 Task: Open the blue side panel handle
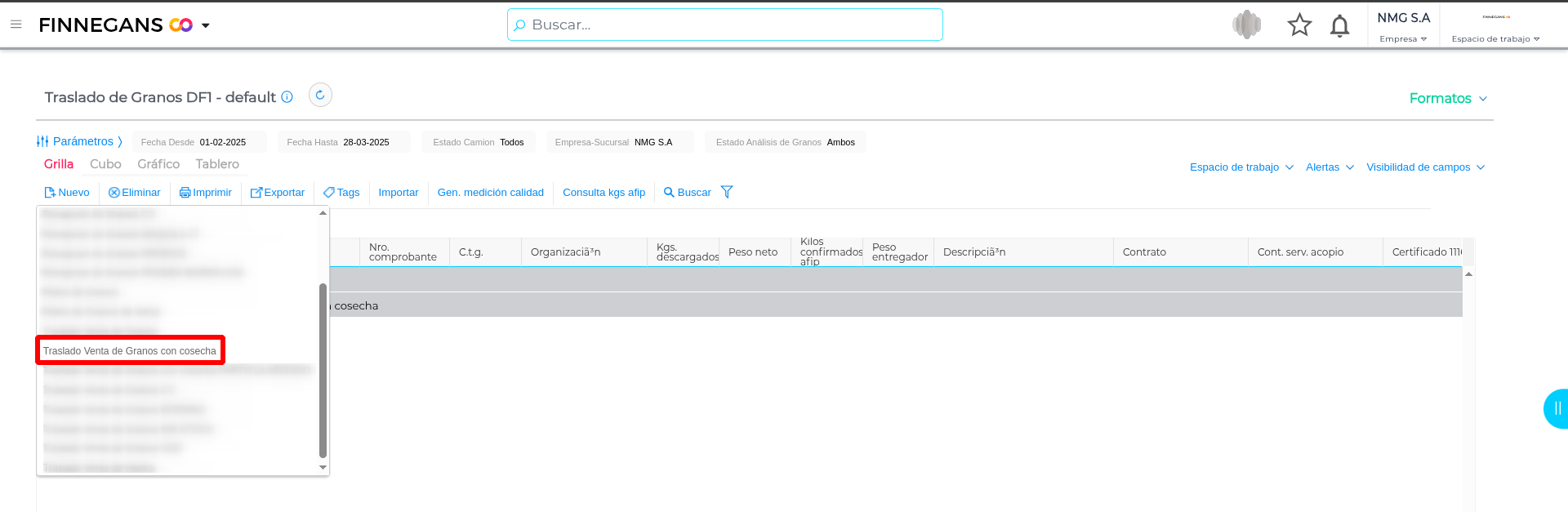point(1556,408)
